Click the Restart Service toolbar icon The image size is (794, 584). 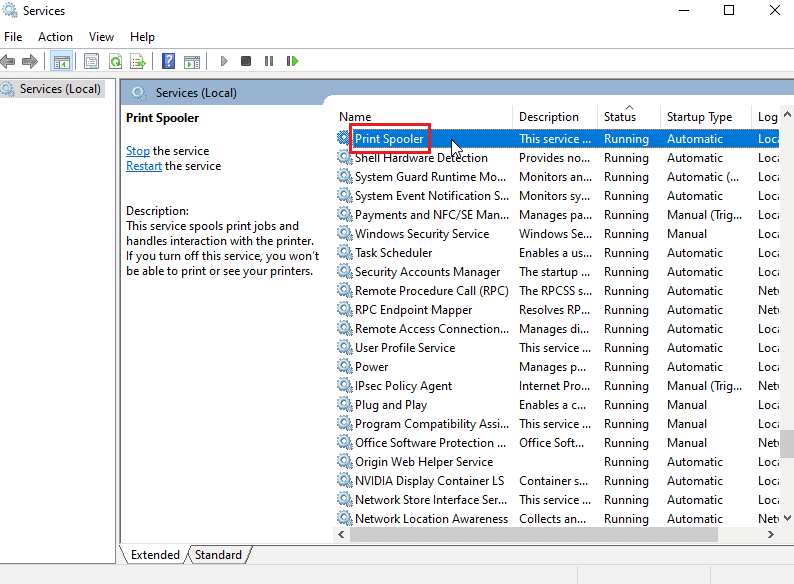[292, 61]
